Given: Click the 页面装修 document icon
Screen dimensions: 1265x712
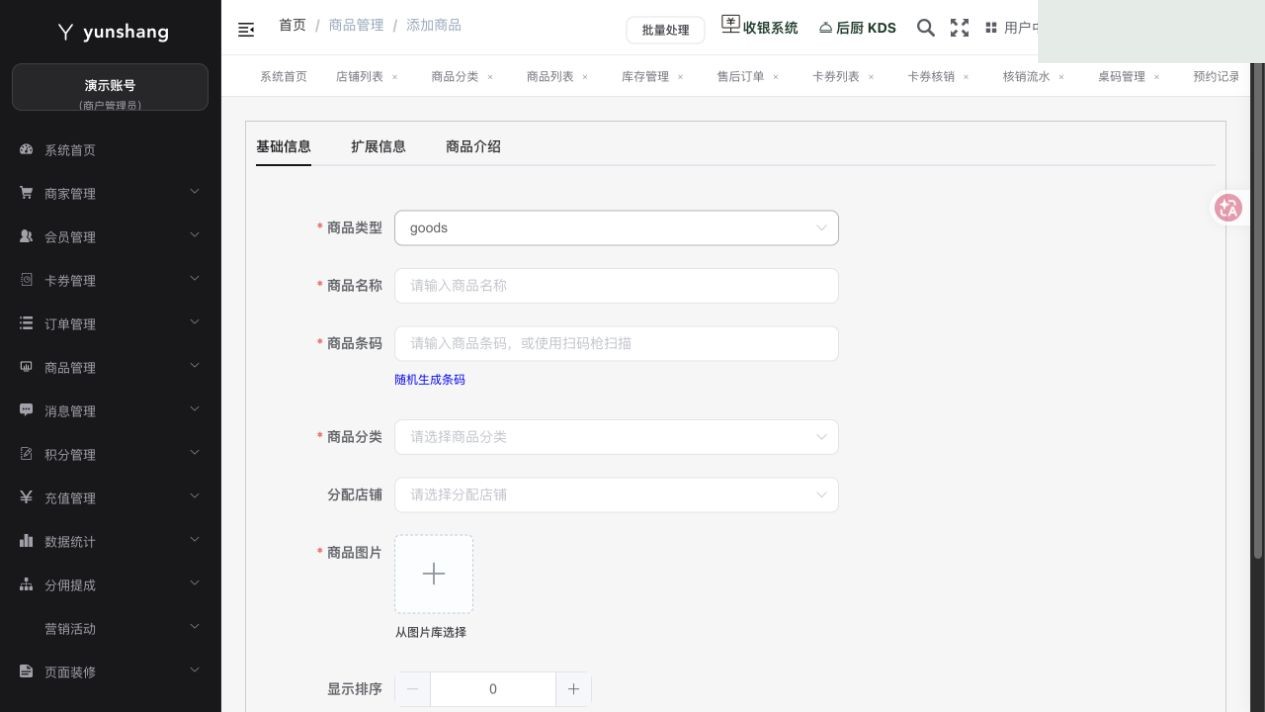Looking at the screenshot, I should 27,672.
